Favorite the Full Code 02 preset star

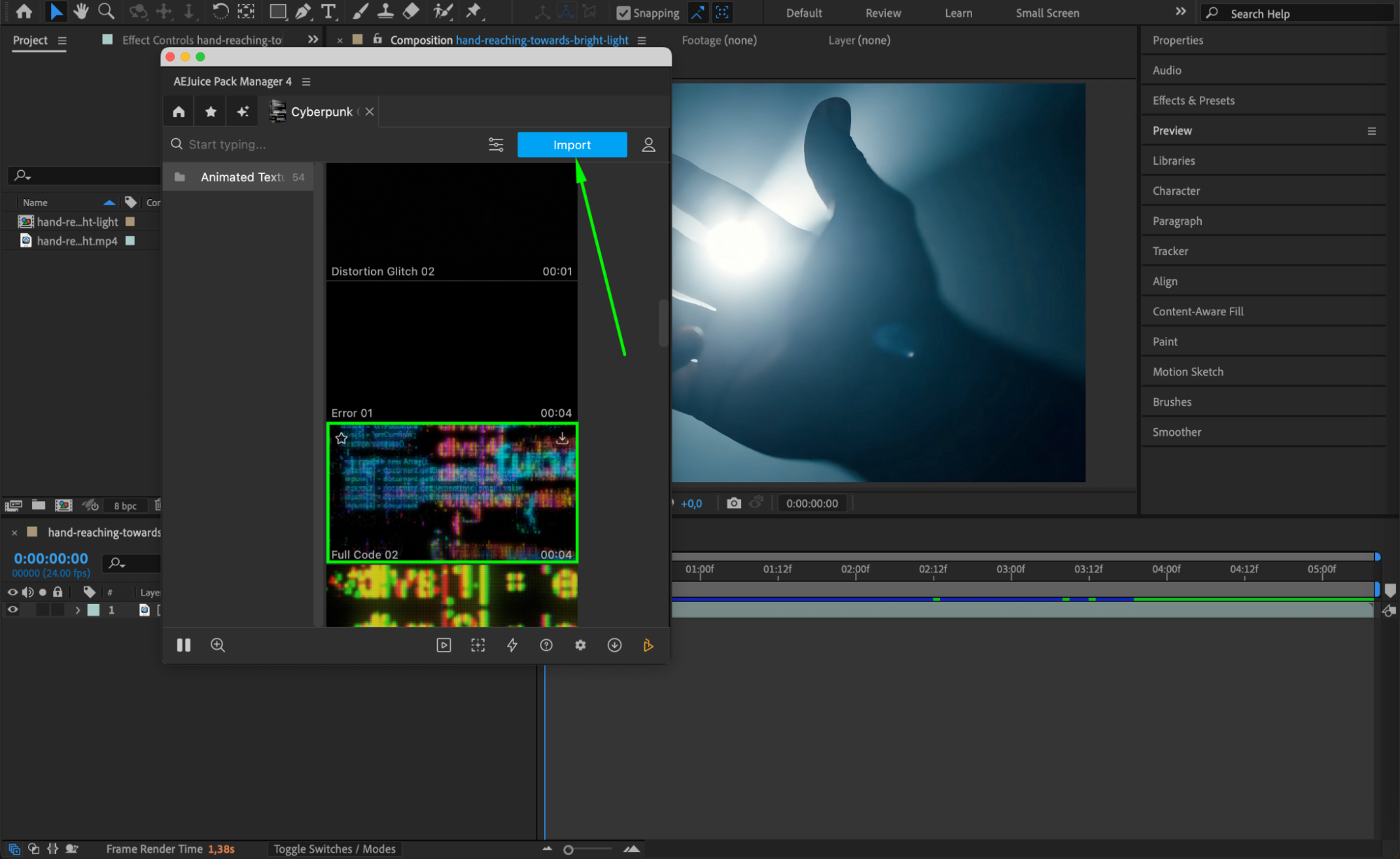click(x=342, y=439)
